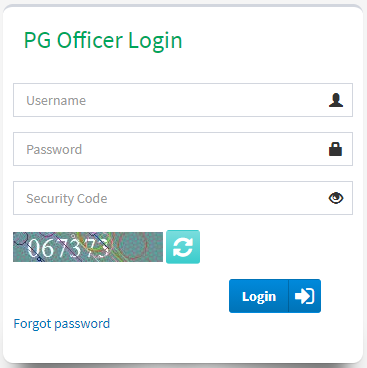This screenshot has width=367, height=368.
Task: Click the blue Login button
Action: (275, 296)
